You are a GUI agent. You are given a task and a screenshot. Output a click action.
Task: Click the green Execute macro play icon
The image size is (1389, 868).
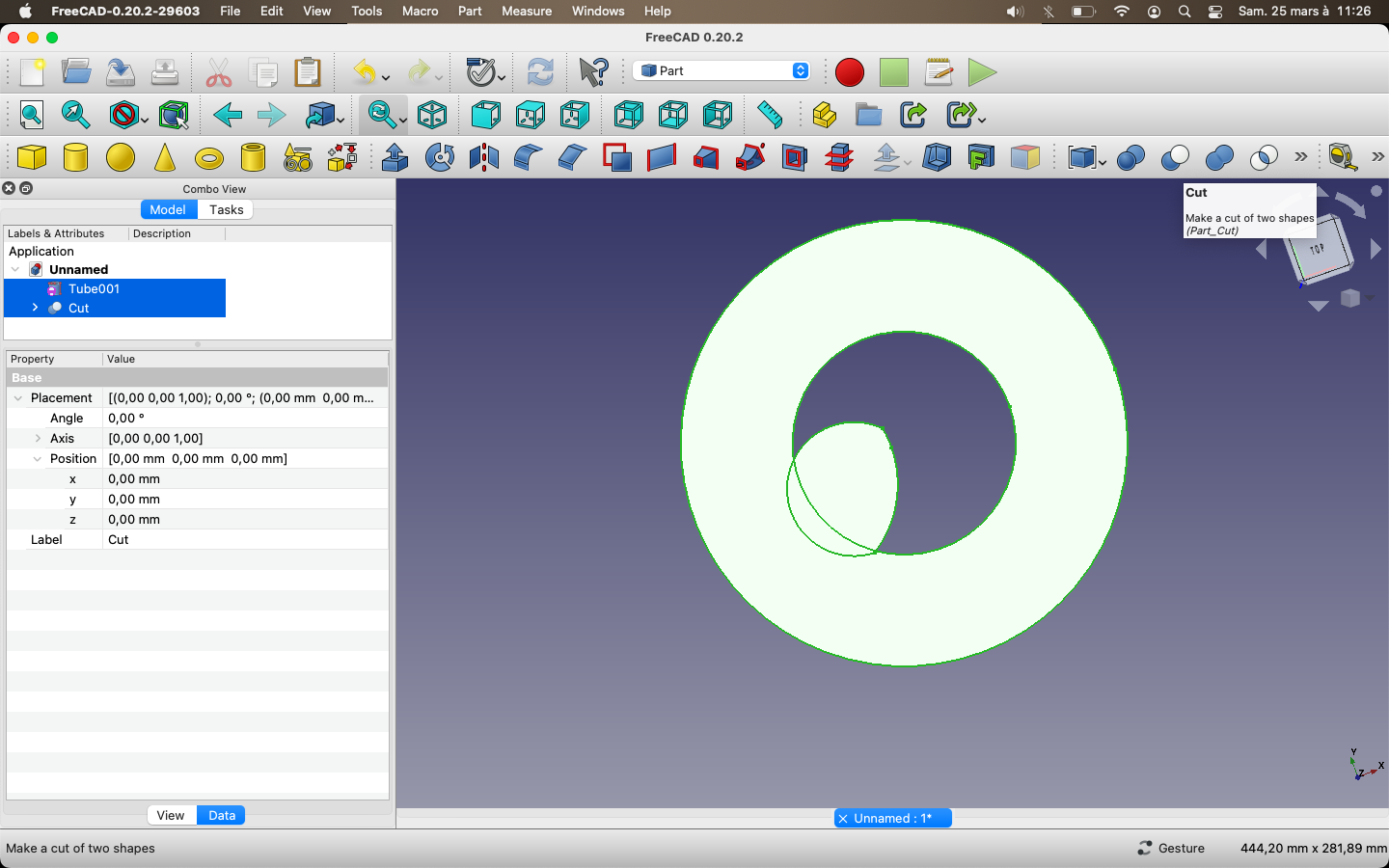point(982,72)
